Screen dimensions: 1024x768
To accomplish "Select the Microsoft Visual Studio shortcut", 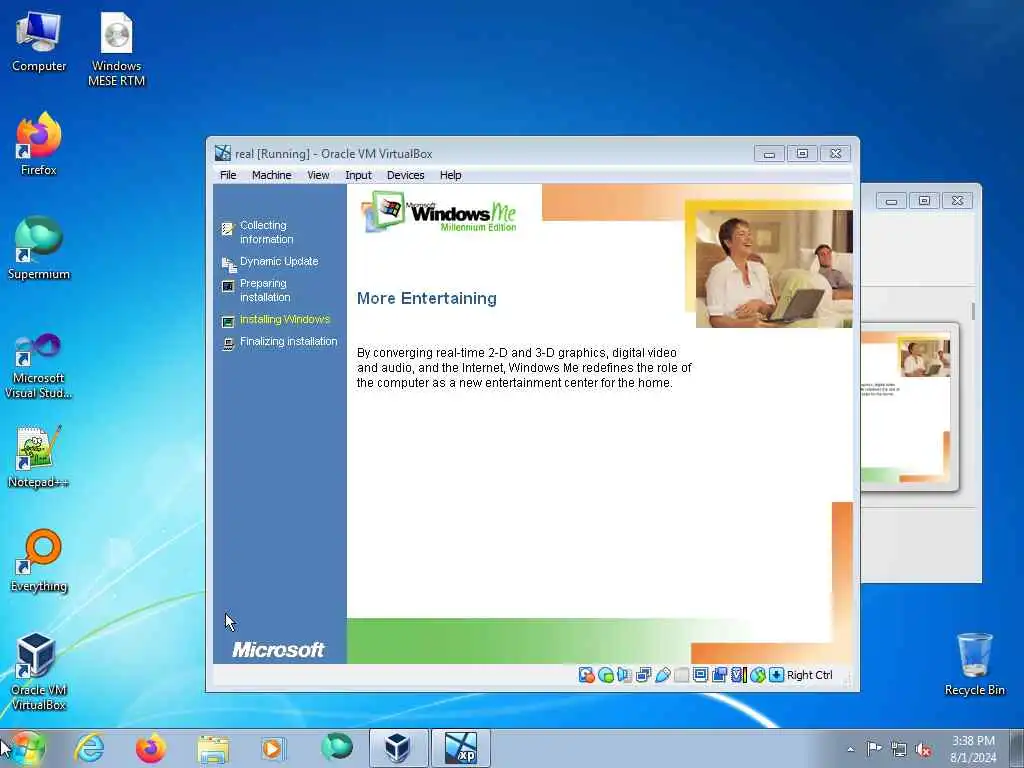I will point(39,366).
